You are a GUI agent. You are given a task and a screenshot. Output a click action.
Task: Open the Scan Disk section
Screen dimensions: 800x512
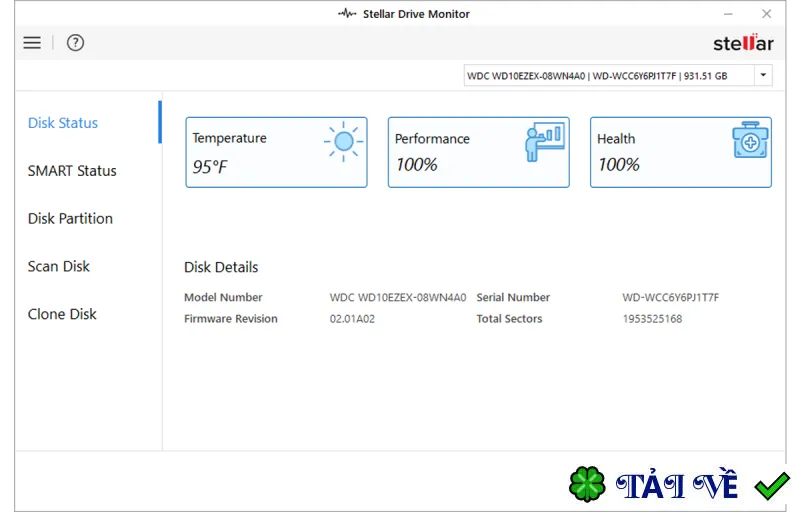pos(59,266)
